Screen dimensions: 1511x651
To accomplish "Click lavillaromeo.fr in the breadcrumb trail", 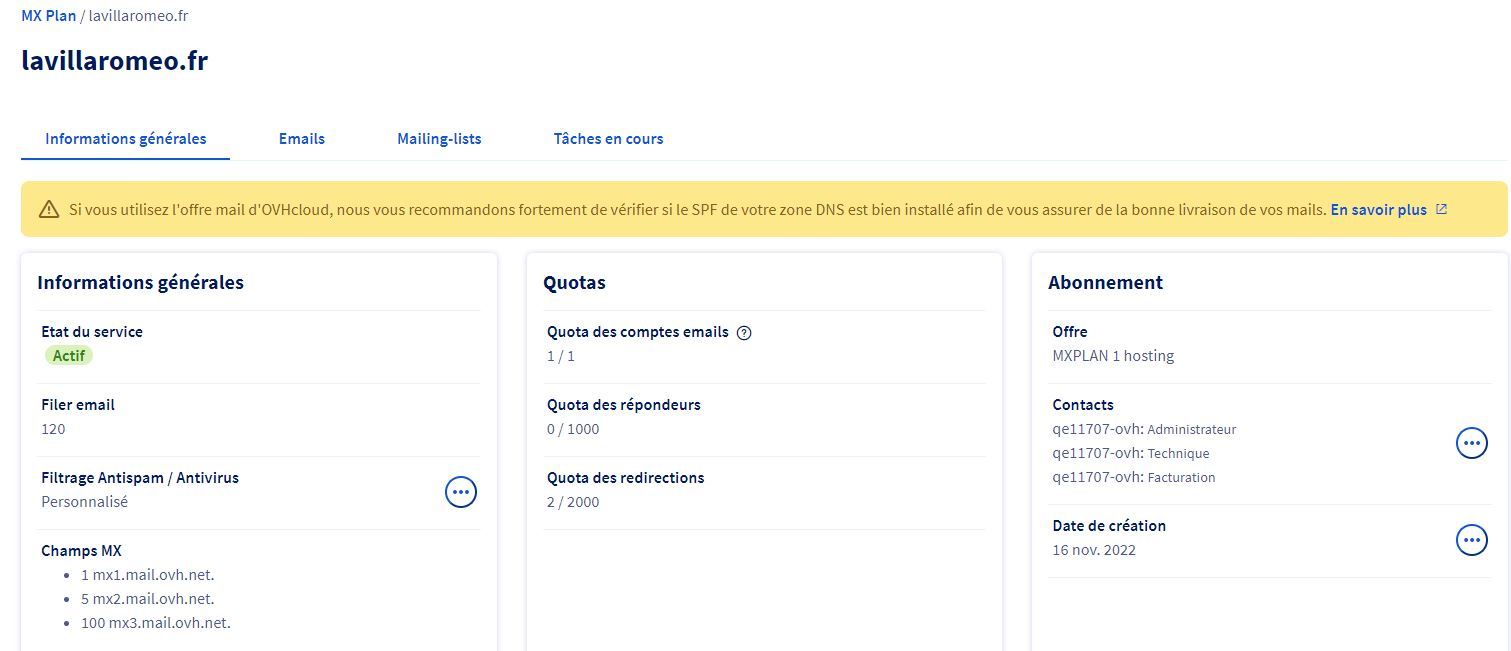I will (138, 16).
